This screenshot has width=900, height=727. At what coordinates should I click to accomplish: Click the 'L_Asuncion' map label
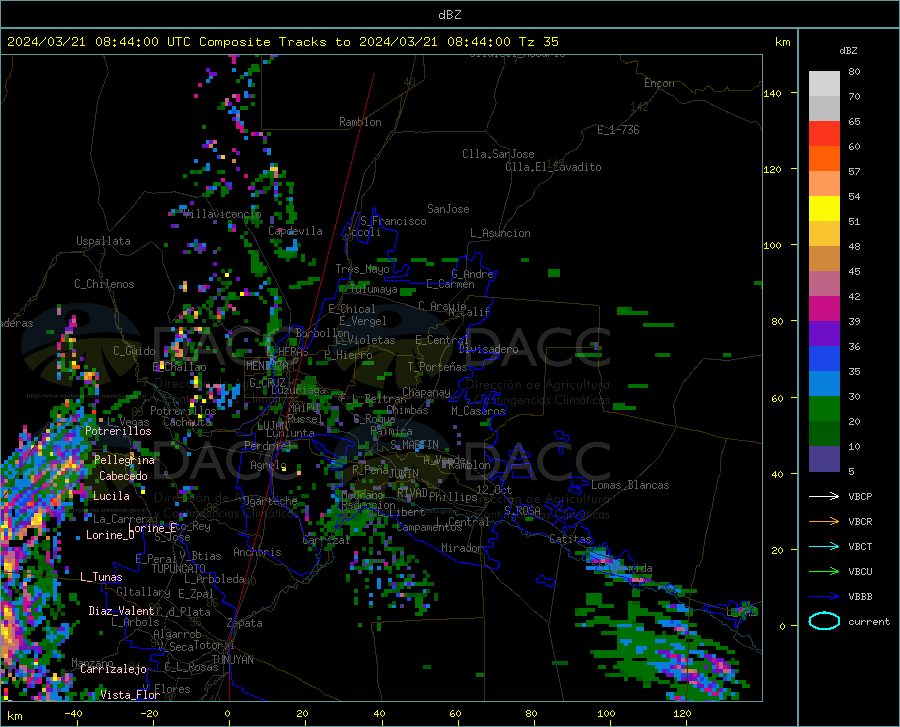pos(500,233)
